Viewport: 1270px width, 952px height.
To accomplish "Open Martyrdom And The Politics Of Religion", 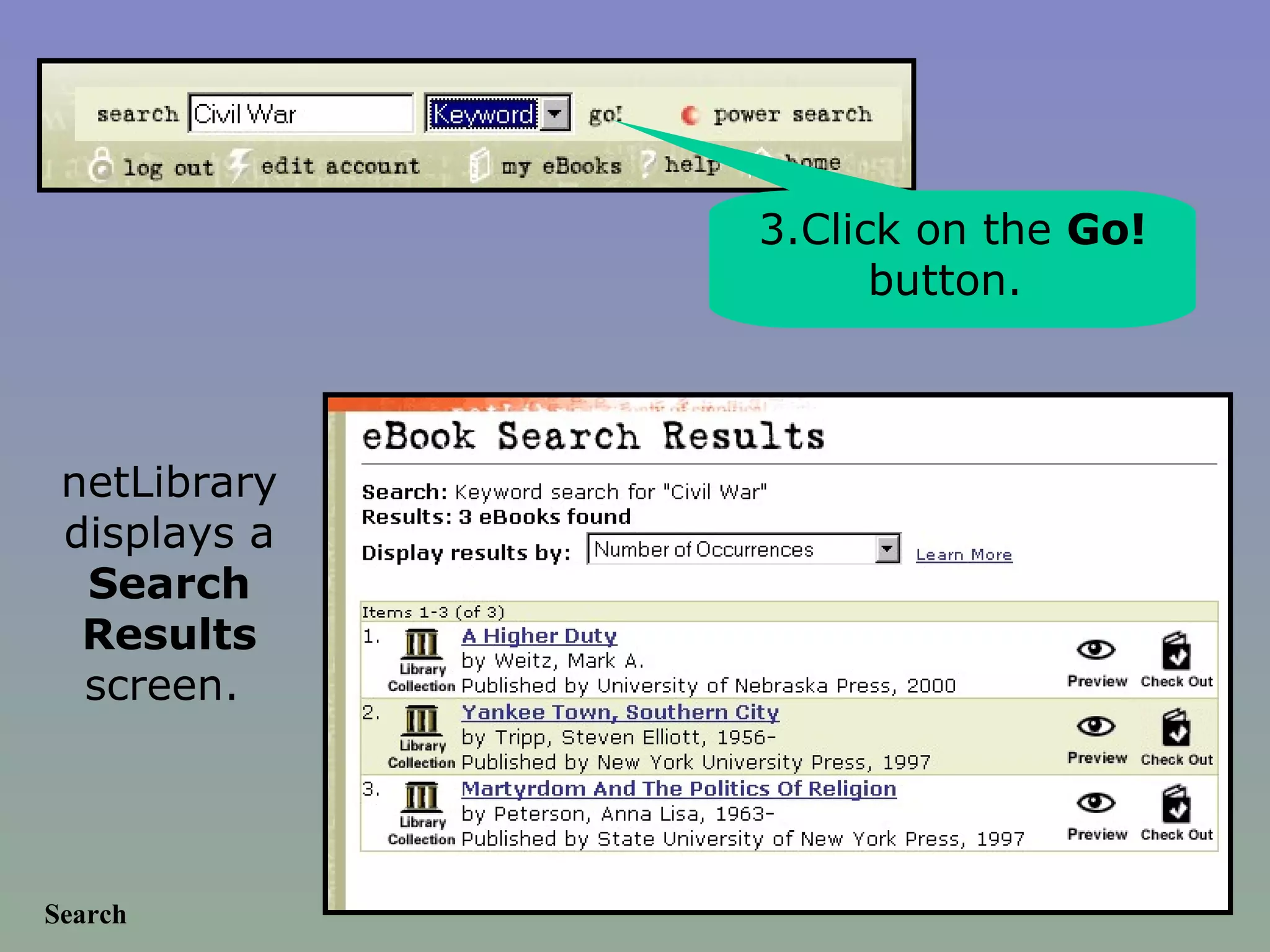I will click(679, 788).
